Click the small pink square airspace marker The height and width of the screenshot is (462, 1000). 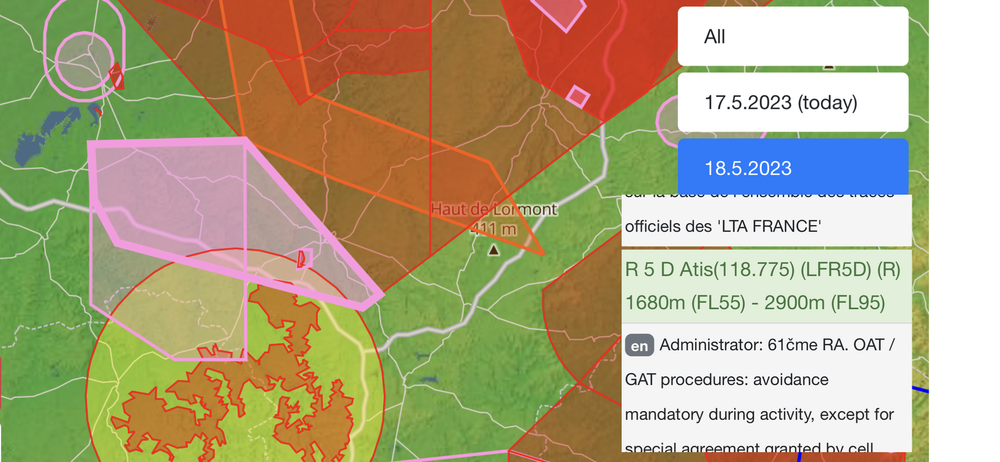click(578, 96)
